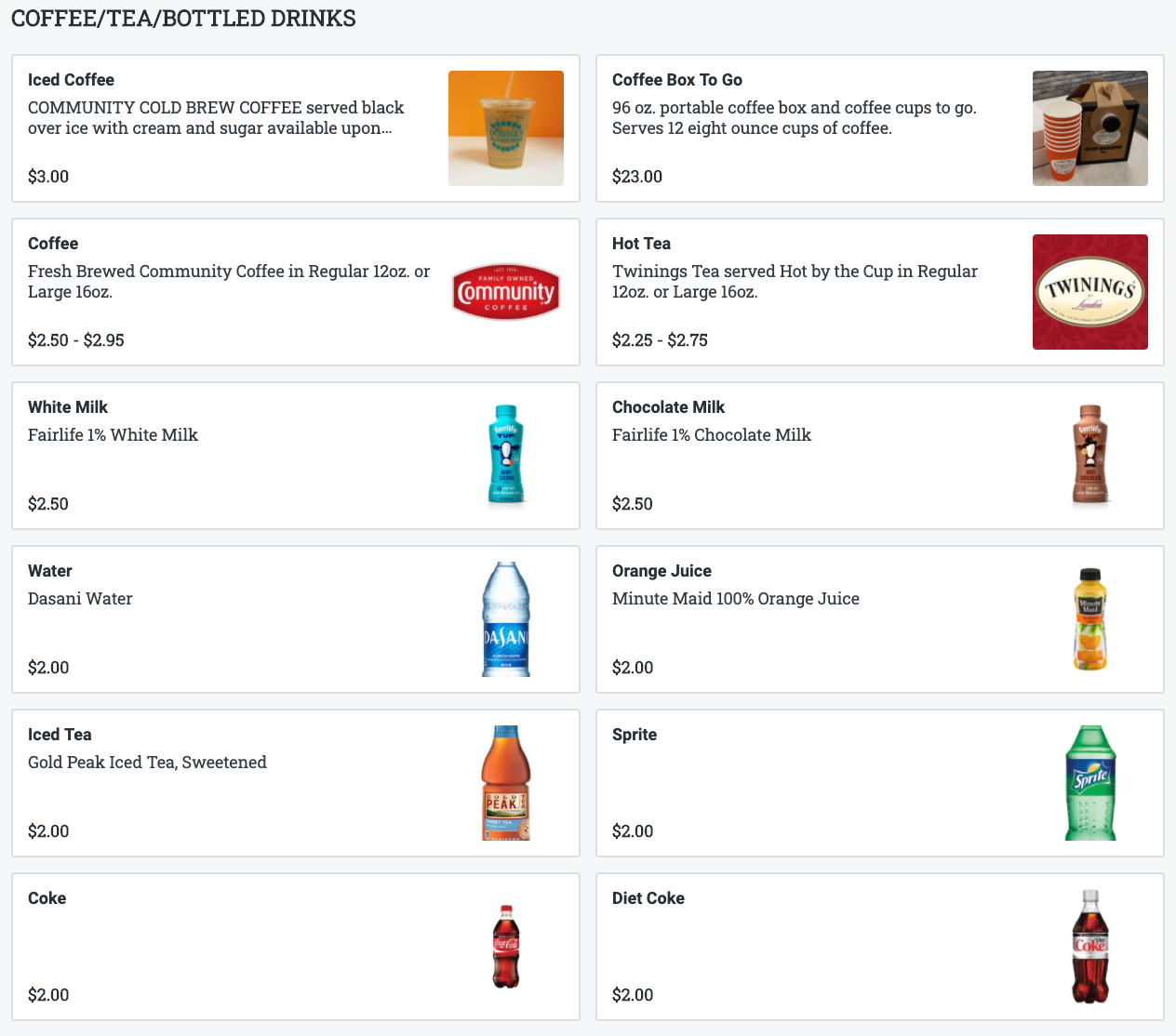
Task: Click the Community Coffee logo image
Action: pyautogui.click(x=505, y=292)
